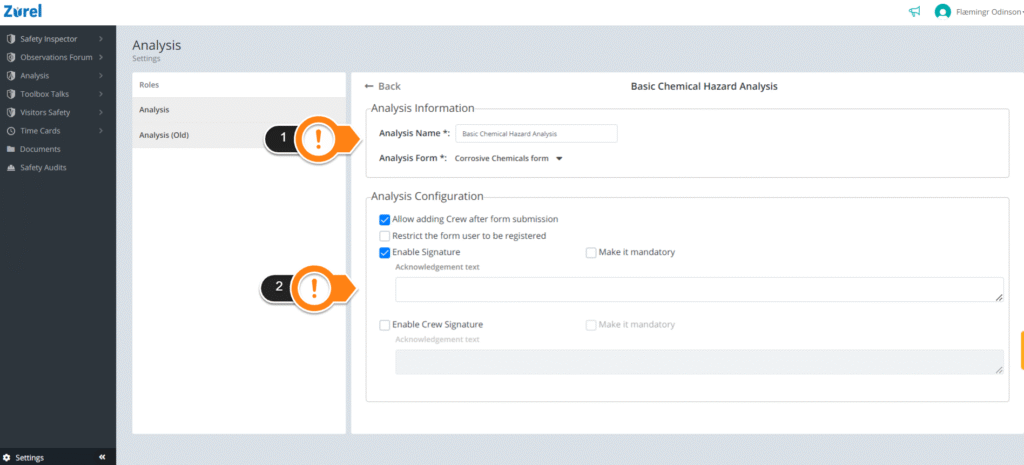Click the Analysis Name text field
This screenshot has width=1024, height=465.
click(536, 133)
